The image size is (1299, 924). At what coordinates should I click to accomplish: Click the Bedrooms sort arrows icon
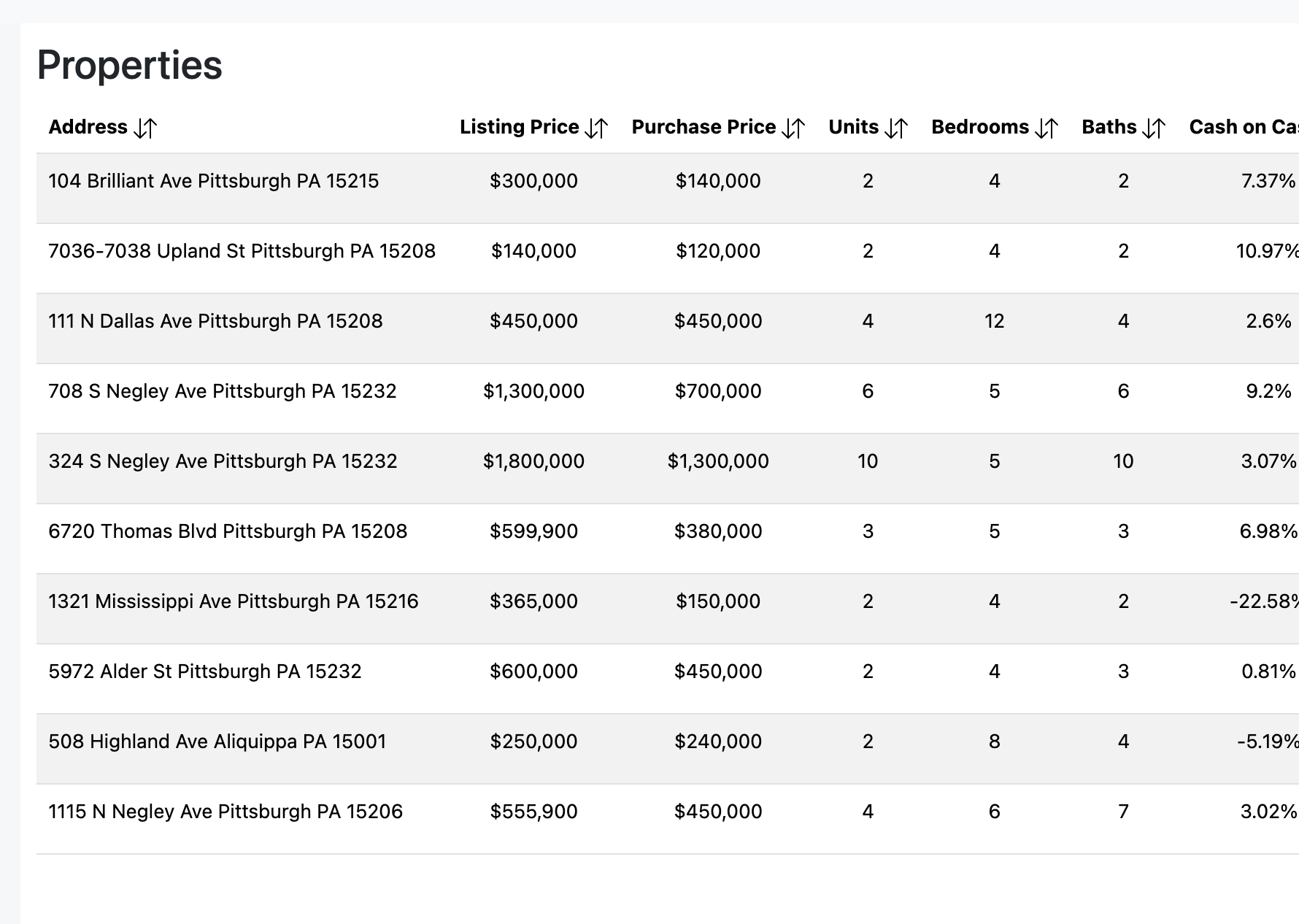(x=1046, y=128)
